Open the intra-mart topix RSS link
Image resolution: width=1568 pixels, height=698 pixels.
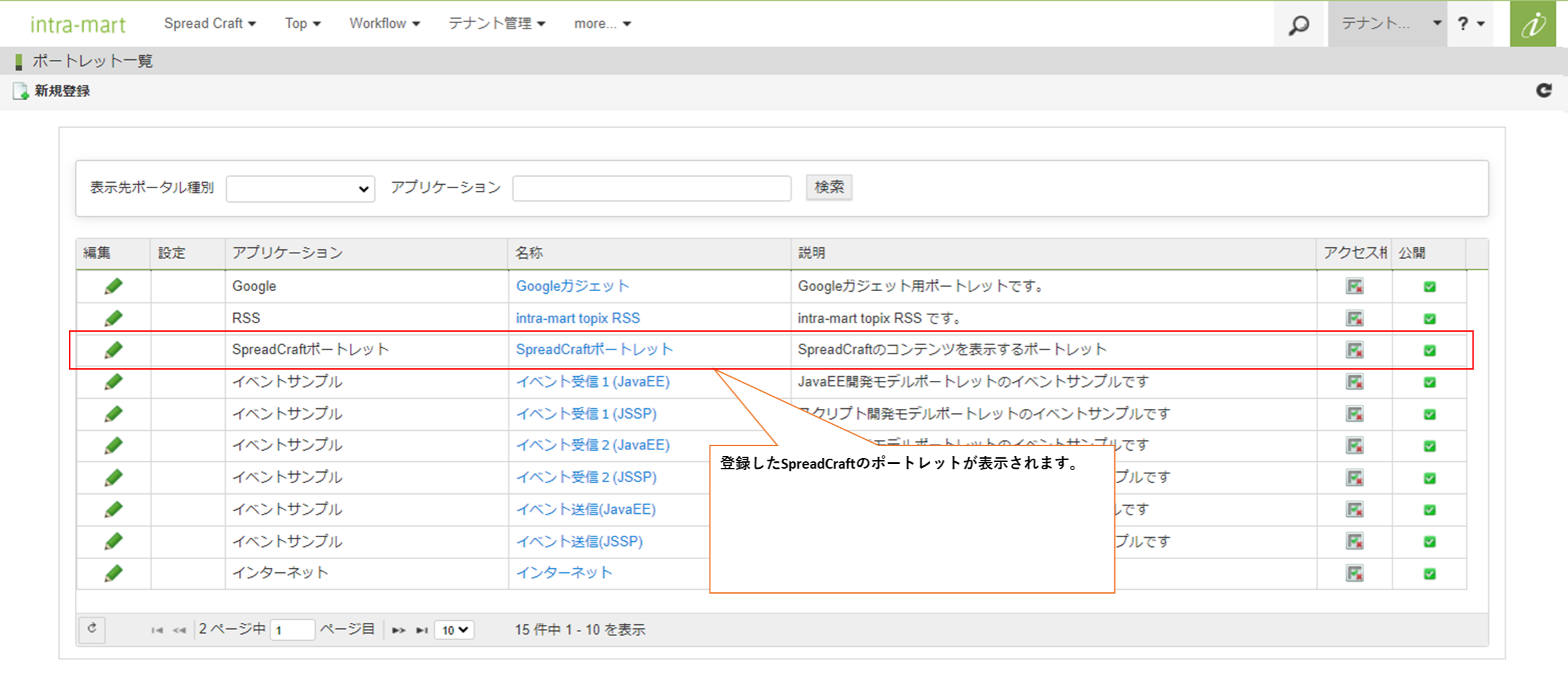[x=577, y=318]
